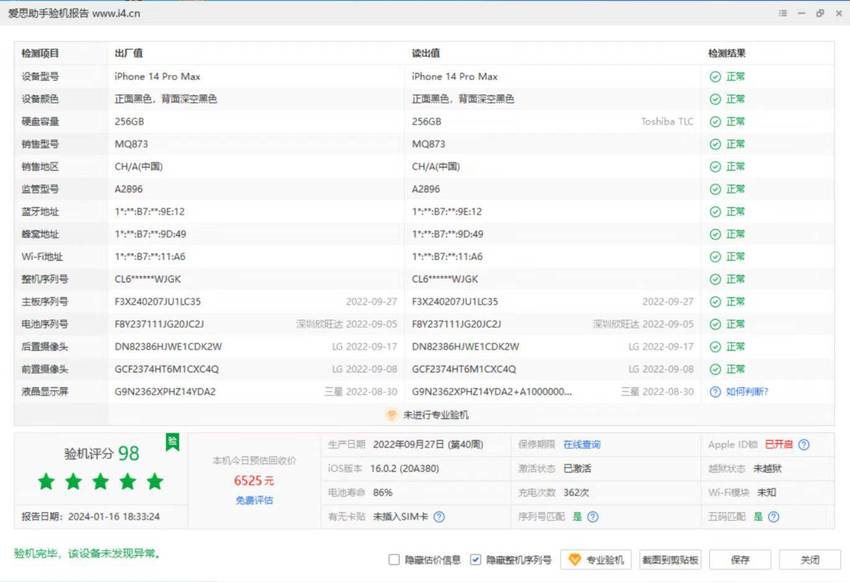Image resolution: width=850 pixels, height=582 pixels.
Task: Click the green check icon for 后置摄像头
Action: coord(715,346)
